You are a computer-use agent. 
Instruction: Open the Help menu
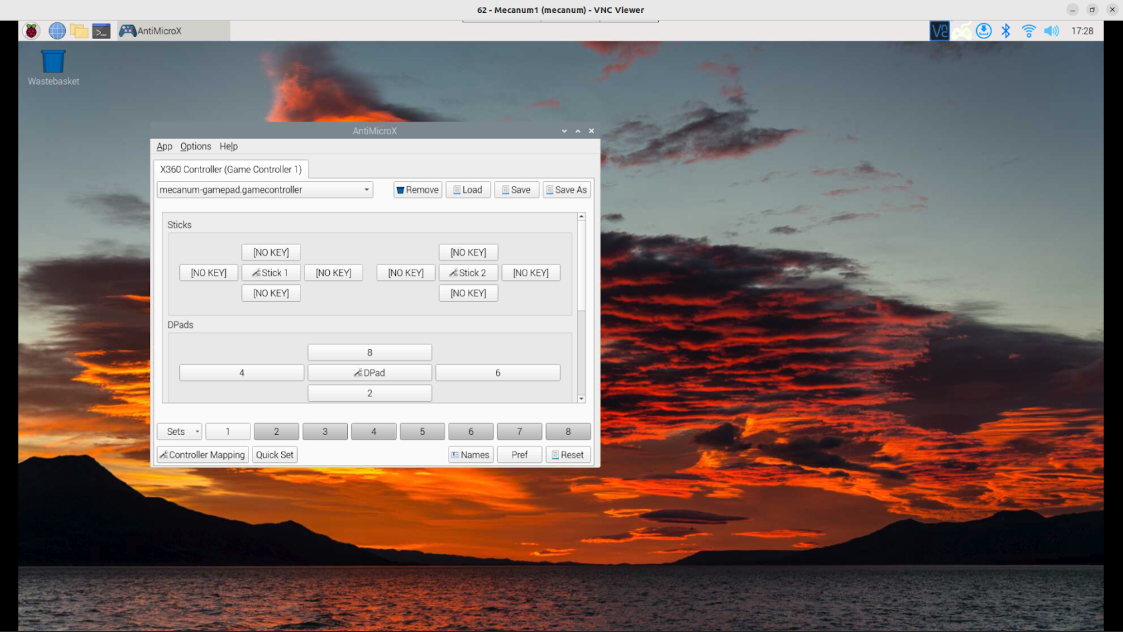(x=229, y=147)
